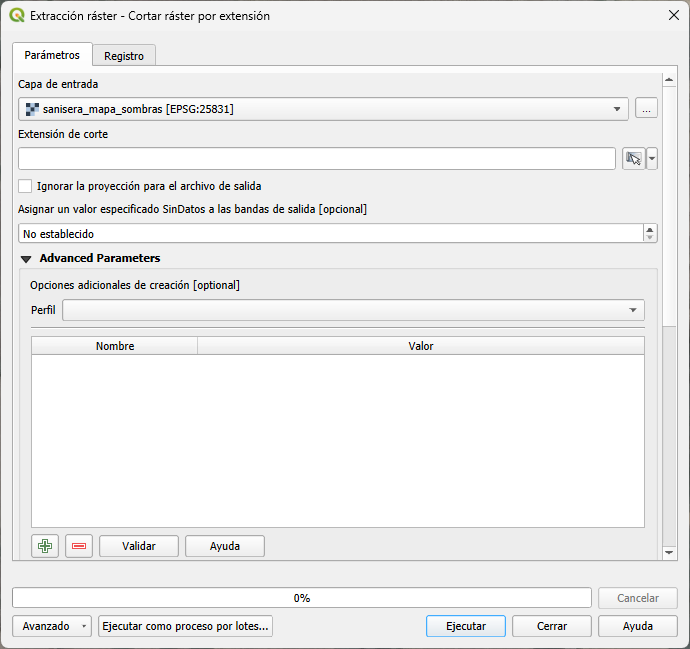Click the green plus add row icon
This screenshot has height=649, width=690.
[x=45, y=546]
